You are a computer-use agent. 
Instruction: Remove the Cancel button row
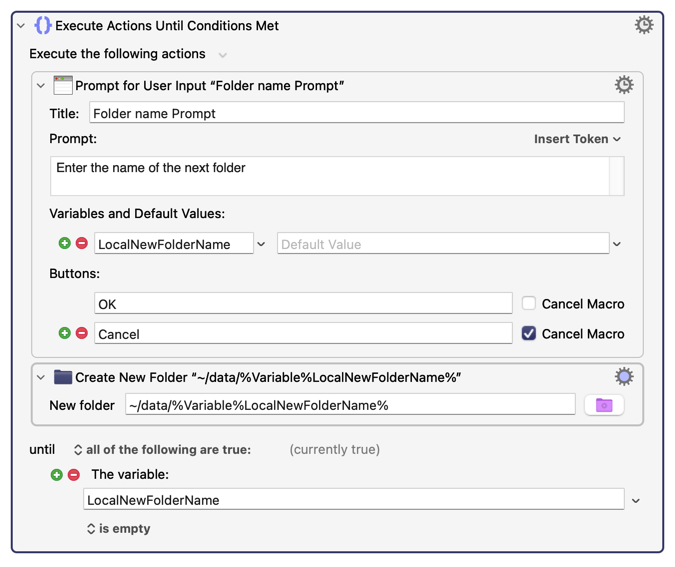point(82,333)
